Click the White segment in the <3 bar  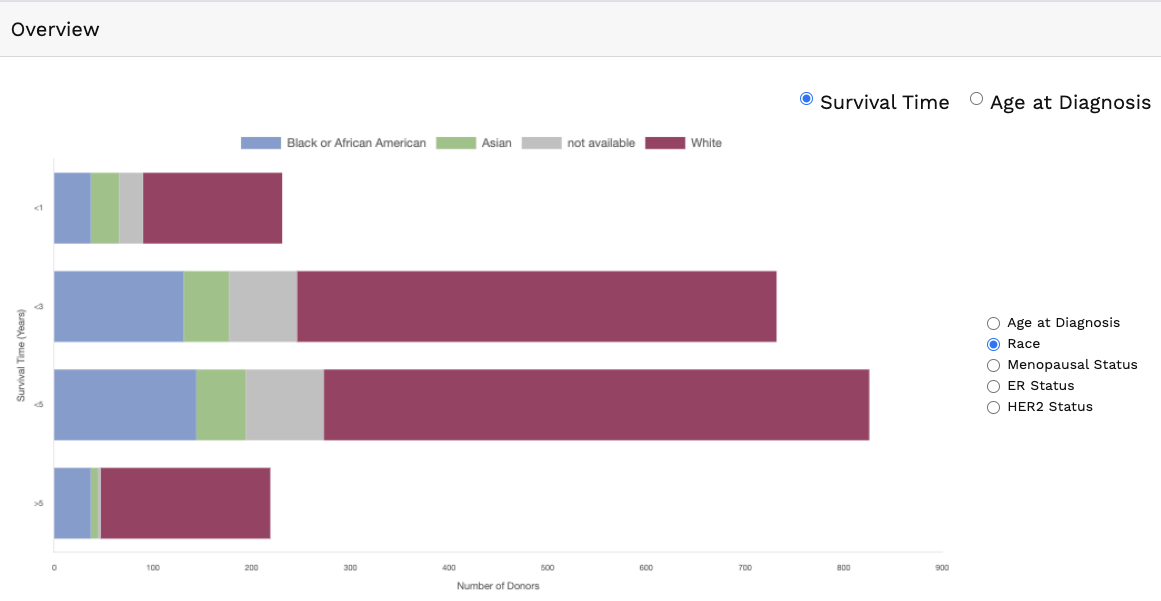(536, 307)
